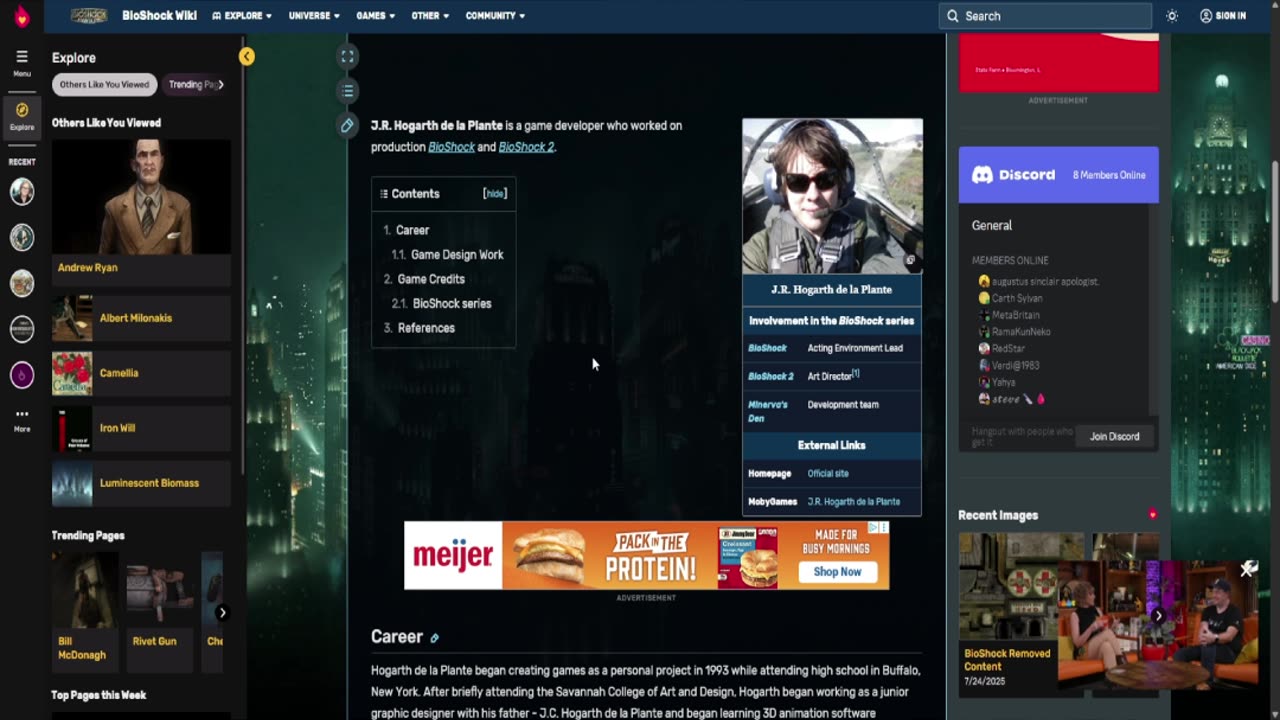Click the infobox portrait photo
Viewport: 1280px width, 720px height.
click(832, 196)
